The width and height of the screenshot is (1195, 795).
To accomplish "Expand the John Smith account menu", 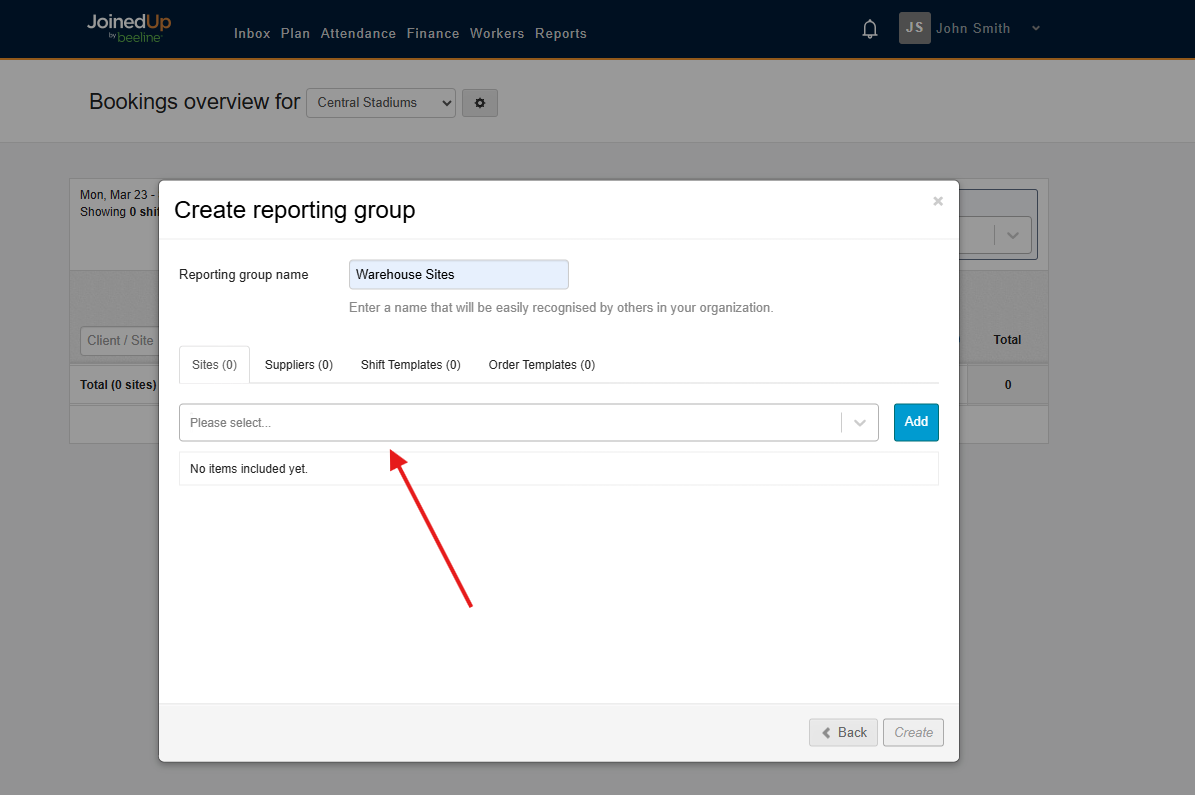I will pyautogui.click(x=1035, y=28).
